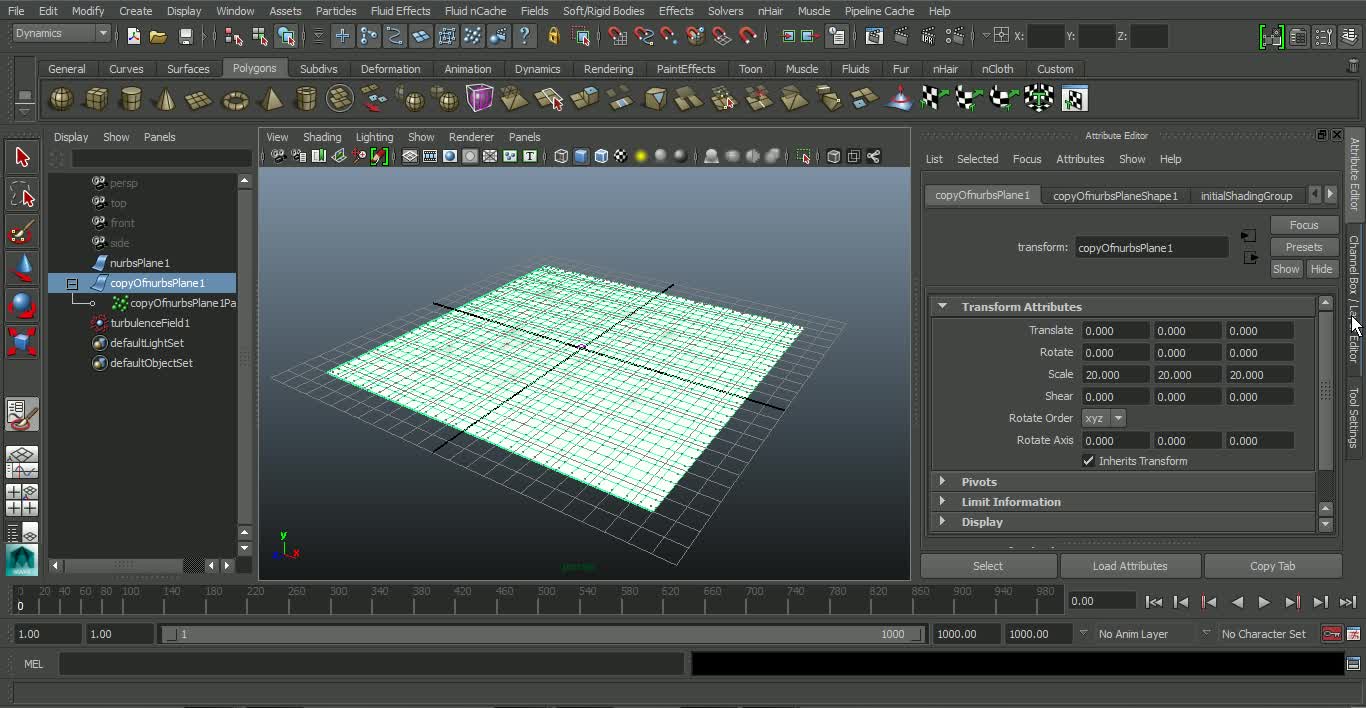Open the viewport Shading menu
The width and height of the screenshot is (1366, 708).
pos(322,137)
